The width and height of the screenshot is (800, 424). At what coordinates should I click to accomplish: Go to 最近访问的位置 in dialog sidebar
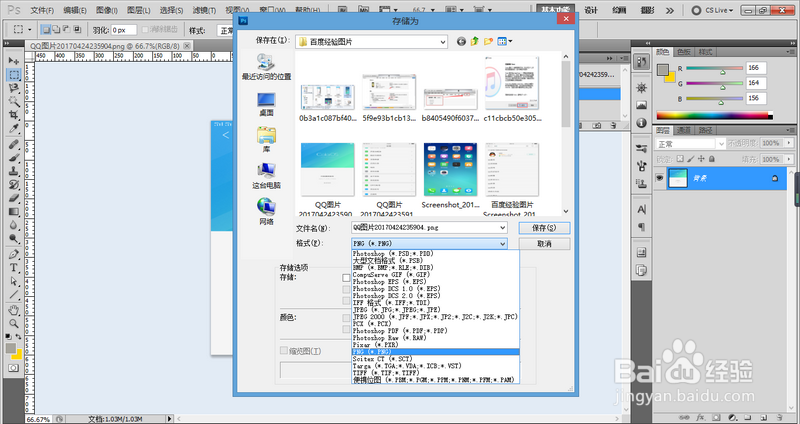coord(266,67)
